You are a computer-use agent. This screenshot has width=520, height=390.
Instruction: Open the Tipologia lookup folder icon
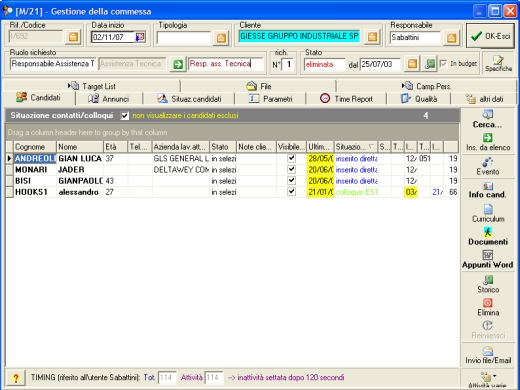[221, 38]
